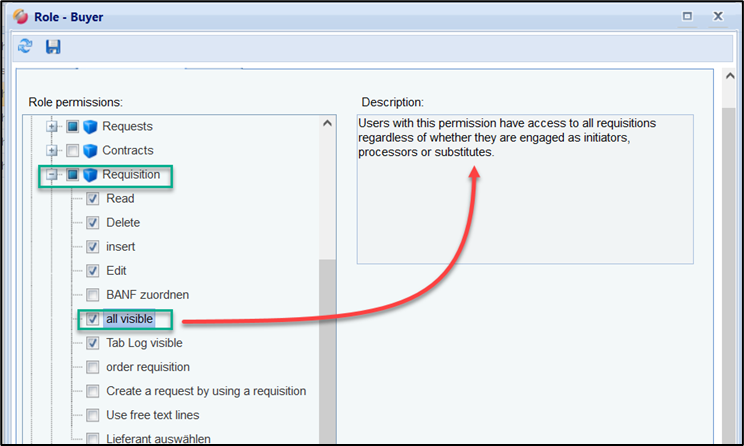Click the Requisition blue cube icon
The height and width of the screenshot is (446, 744).
tap(91, 175)
